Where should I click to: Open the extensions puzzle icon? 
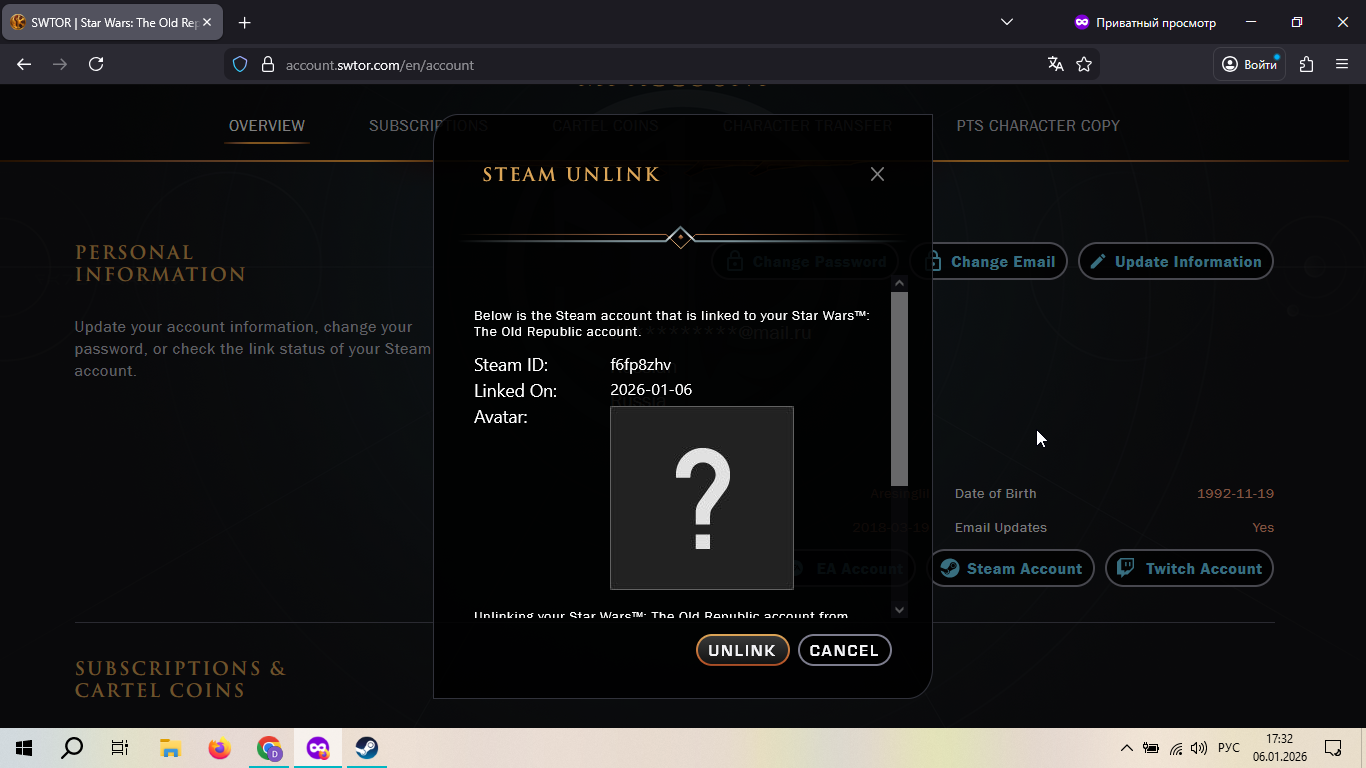[1306, 64]
